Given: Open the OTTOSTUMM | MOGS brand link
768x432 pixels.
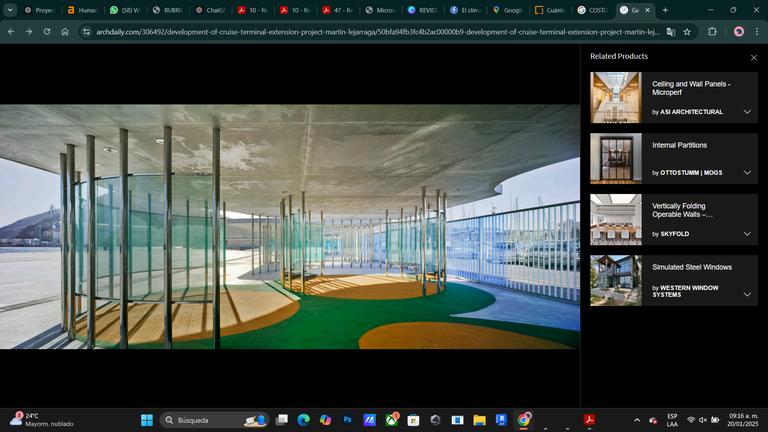Looking at the screenshot, I should click(x=691, y=172).
